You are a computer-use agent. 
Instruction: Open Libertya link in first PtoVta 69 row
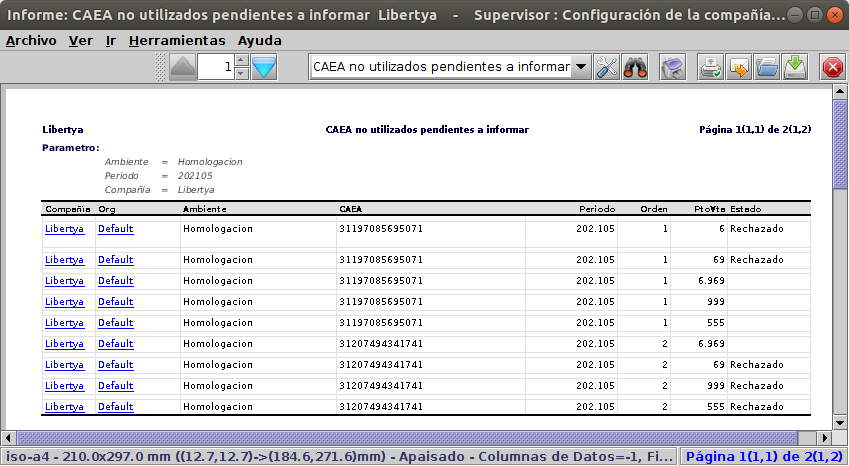(x=64, y=260)
